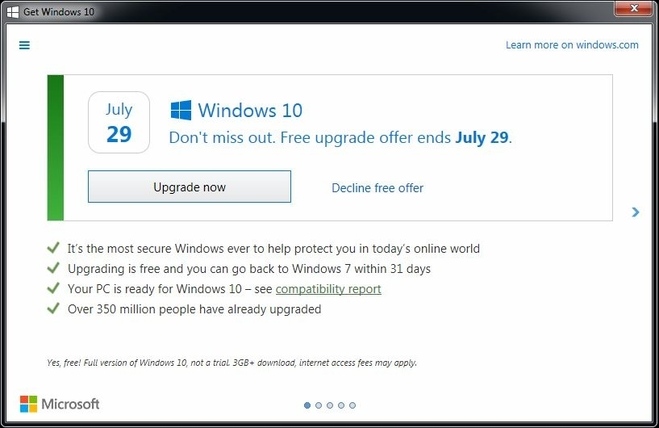The height and width of the screenshot is (428, 659).
Task: Select the second pagination dot
Action: point(319,405)
